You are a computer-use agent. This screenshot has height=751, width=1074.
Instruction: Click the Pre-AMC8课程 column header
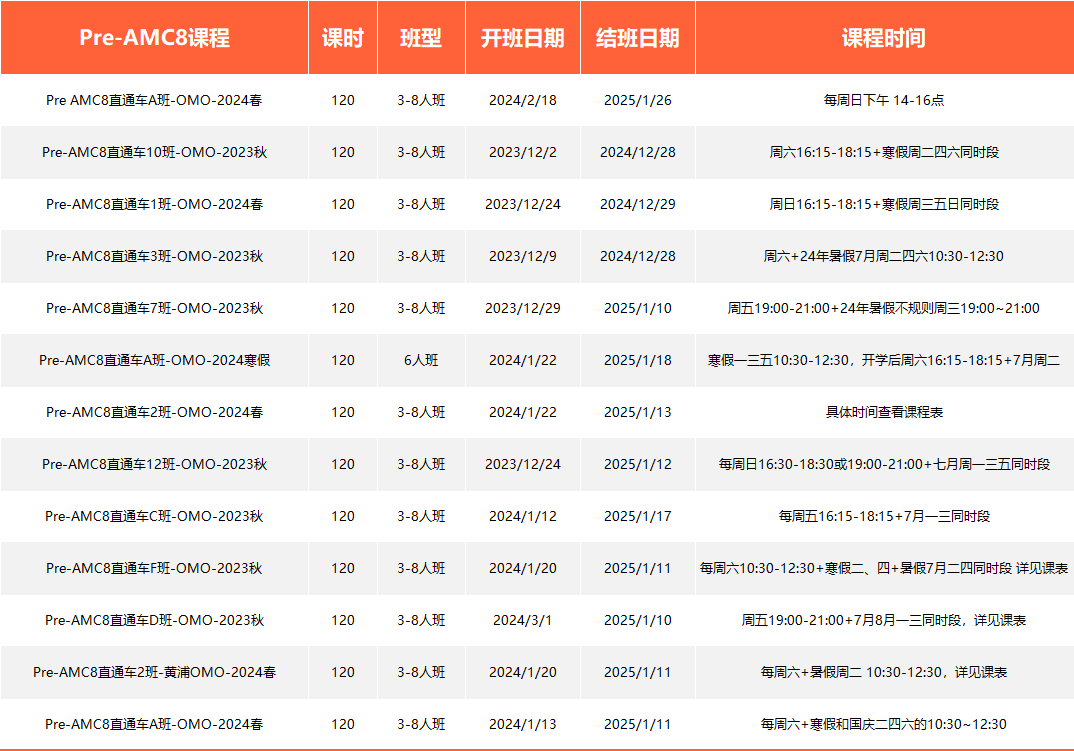[154, 38]
